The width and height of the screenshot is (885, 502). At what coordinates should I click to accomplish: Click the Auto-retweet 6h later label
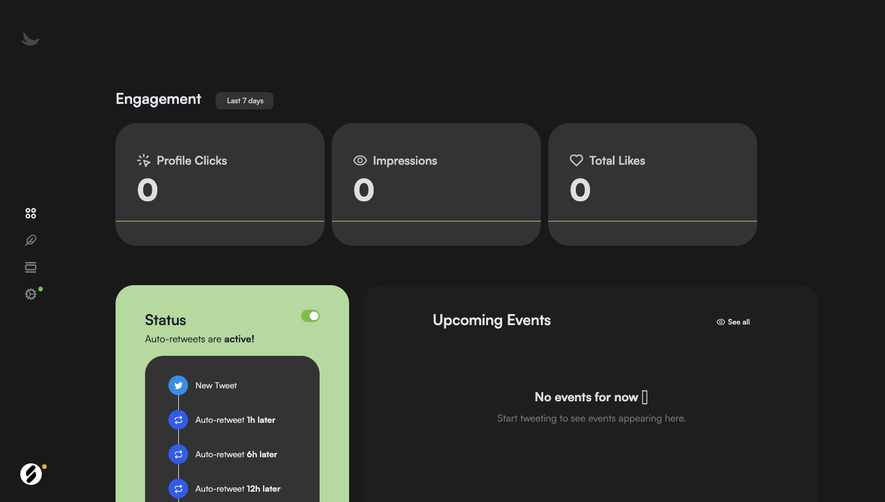pos(236,454)
